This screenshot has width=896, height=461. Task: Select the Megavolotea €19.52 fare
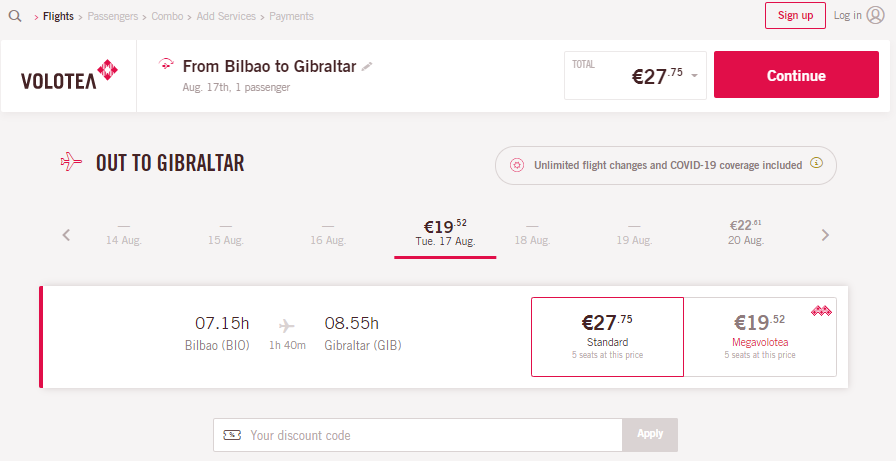(x=760, y=336)
